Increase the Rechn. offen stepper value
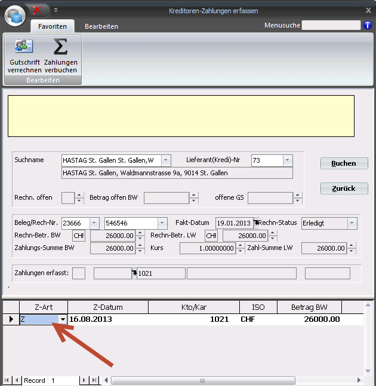The width and height of the screenshot is (376, 386). point(79,195)
